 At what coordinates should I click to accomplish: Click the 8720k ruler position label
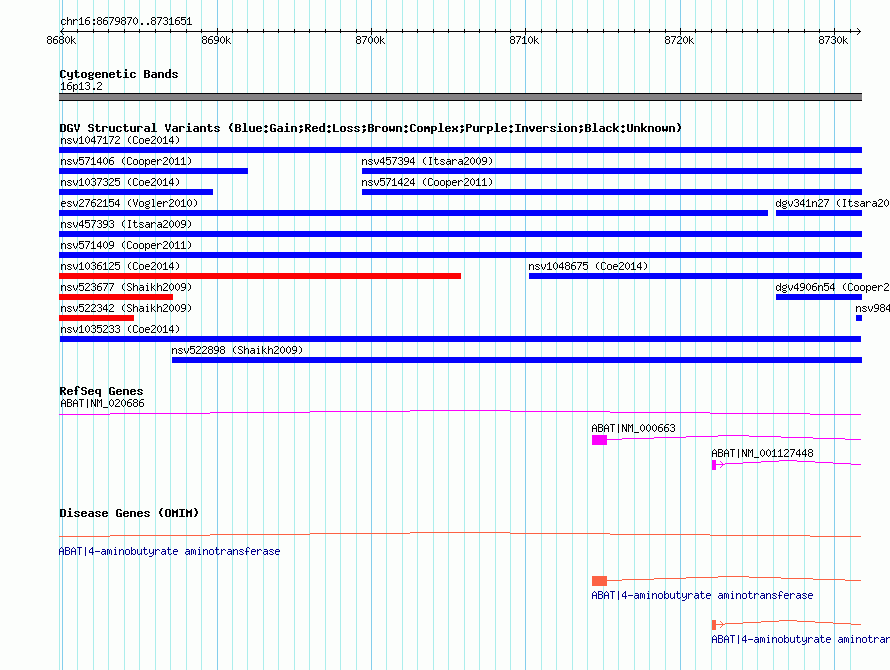(x=679, y=40)
